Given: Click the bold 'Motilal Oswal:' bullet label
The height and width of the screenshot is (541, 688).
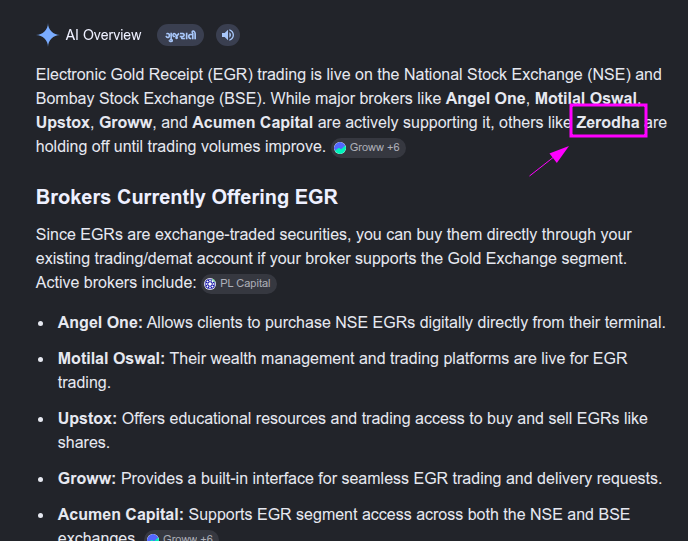Looking at the screenshot, I should (111, 358).
